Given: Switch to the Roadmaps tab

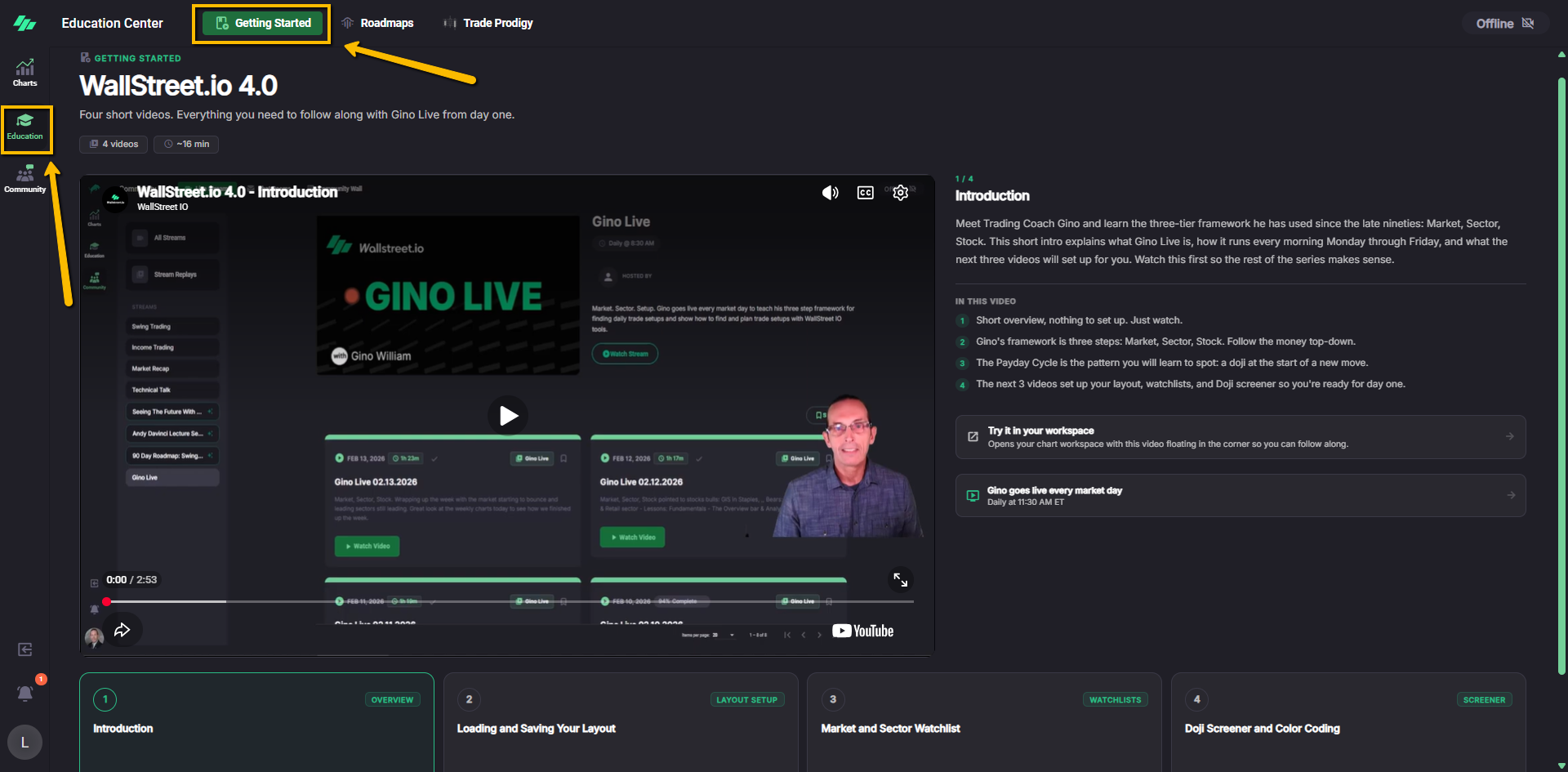Looking at the screenshot, I should (377, 23).
